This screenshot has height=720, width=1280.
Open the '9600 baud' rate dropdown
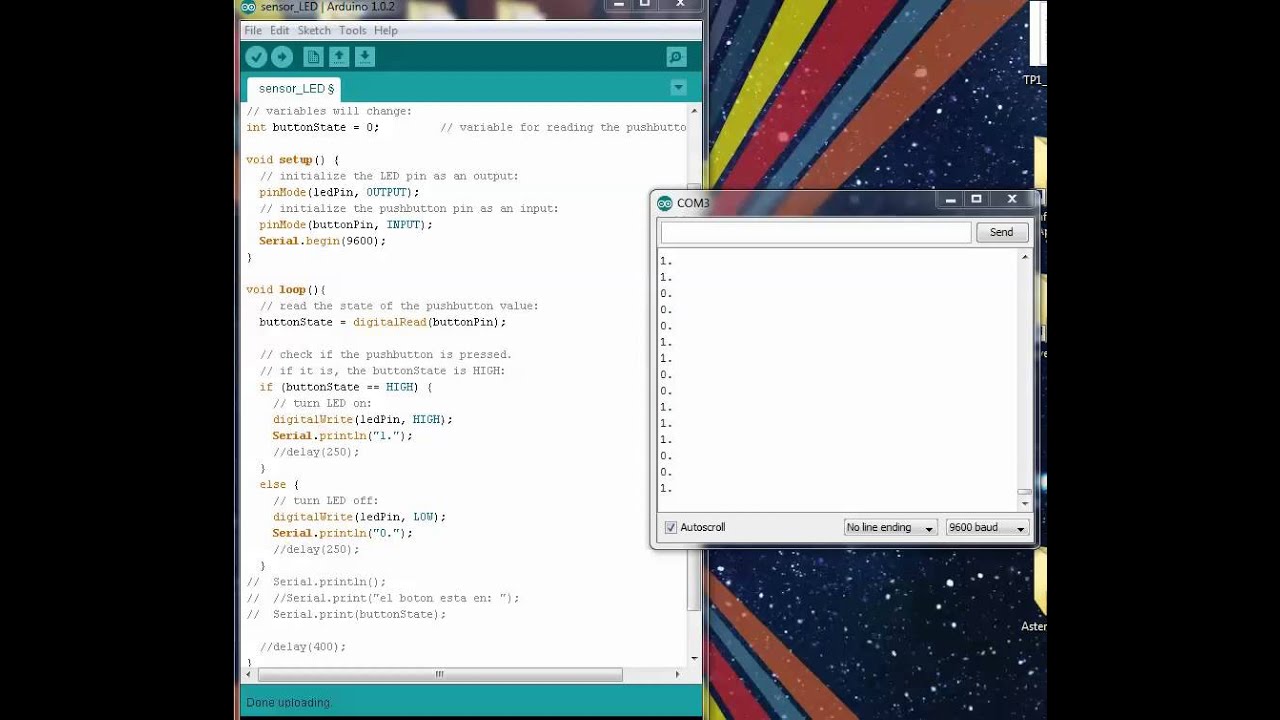click(x=986, y=527)
